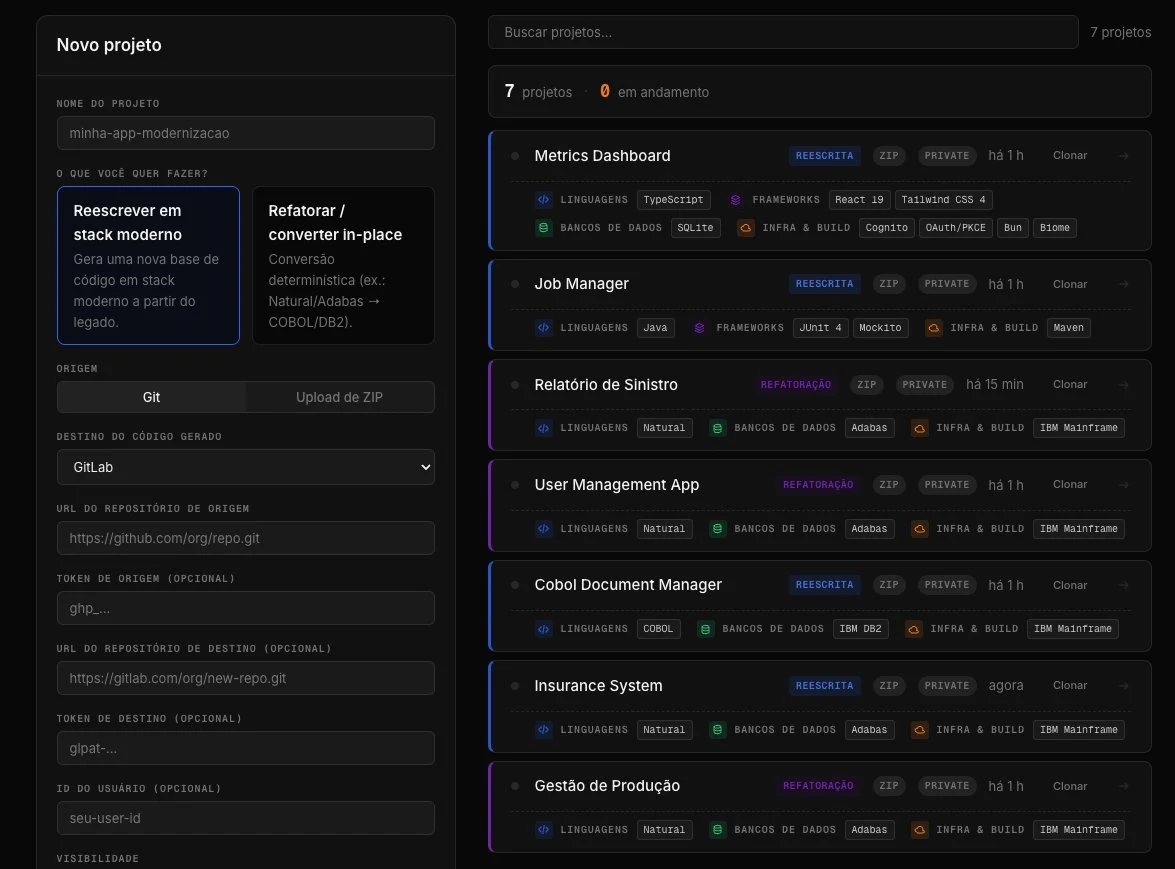Select the Reescrever em stack moderno option

[148, 265]
